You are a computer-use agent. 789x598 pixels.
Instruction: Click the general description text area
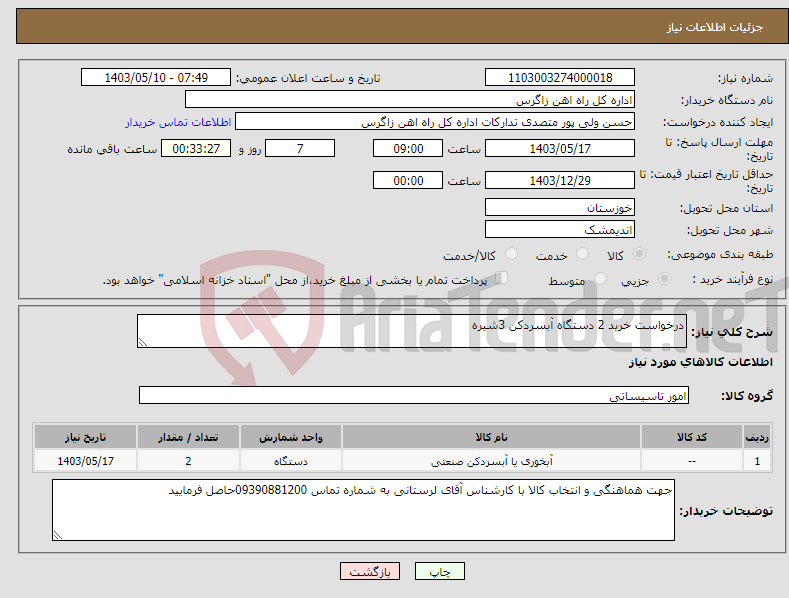pos(412,331)
